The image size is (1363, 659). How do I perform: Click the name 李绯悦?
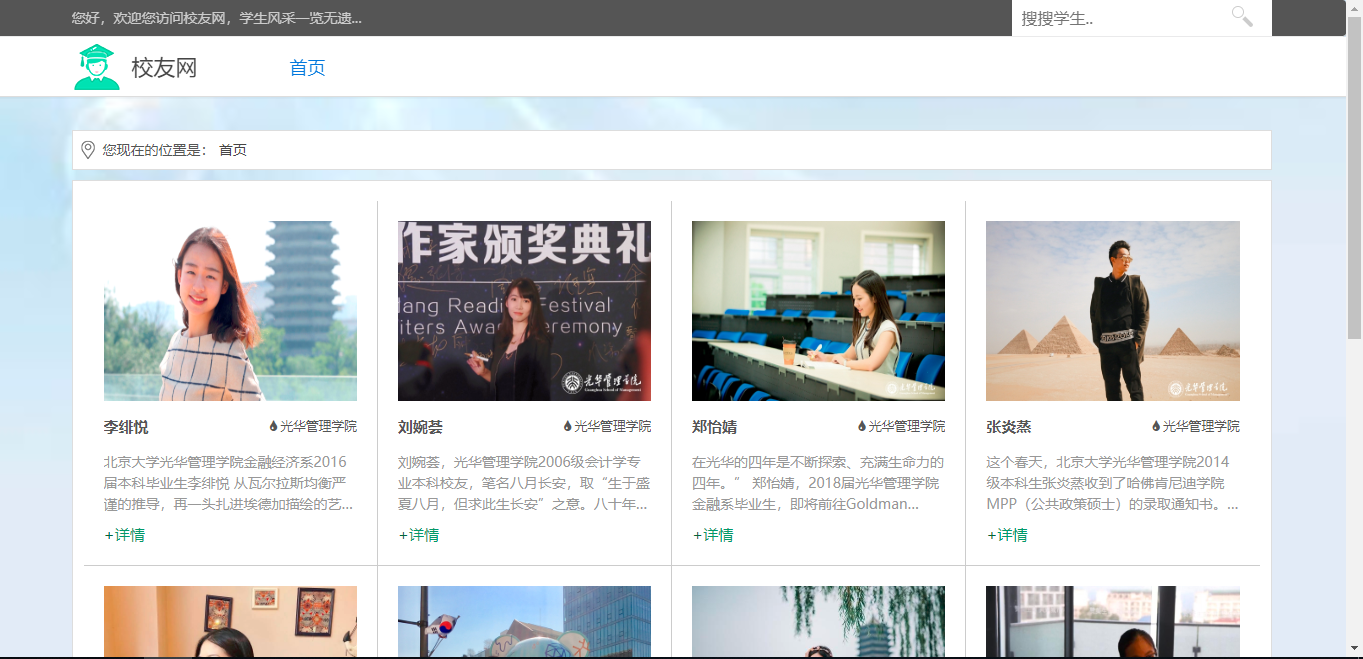pos(126,427)
